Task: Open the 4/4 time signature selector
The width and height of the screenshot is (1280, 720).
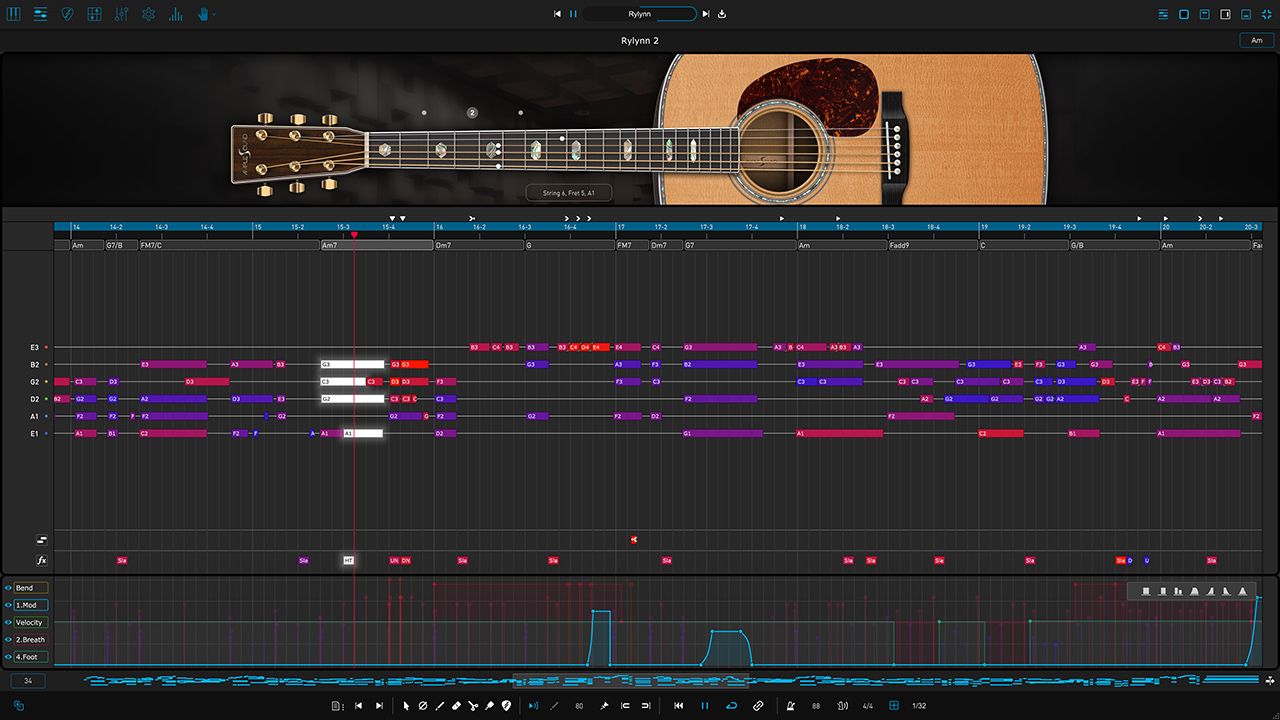Action: pyautogui.click(x=868, y=706)
